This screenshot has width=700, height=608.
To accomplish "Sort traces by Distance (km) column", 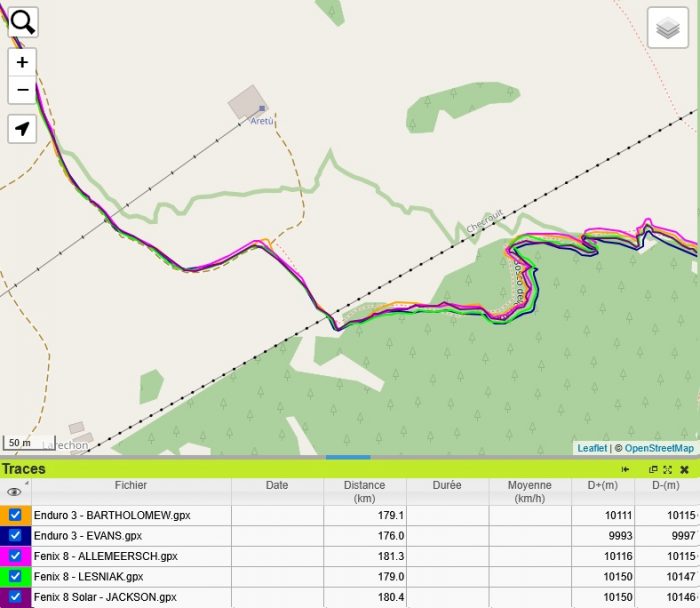I will pyautogui.click(x=364, y=491).
